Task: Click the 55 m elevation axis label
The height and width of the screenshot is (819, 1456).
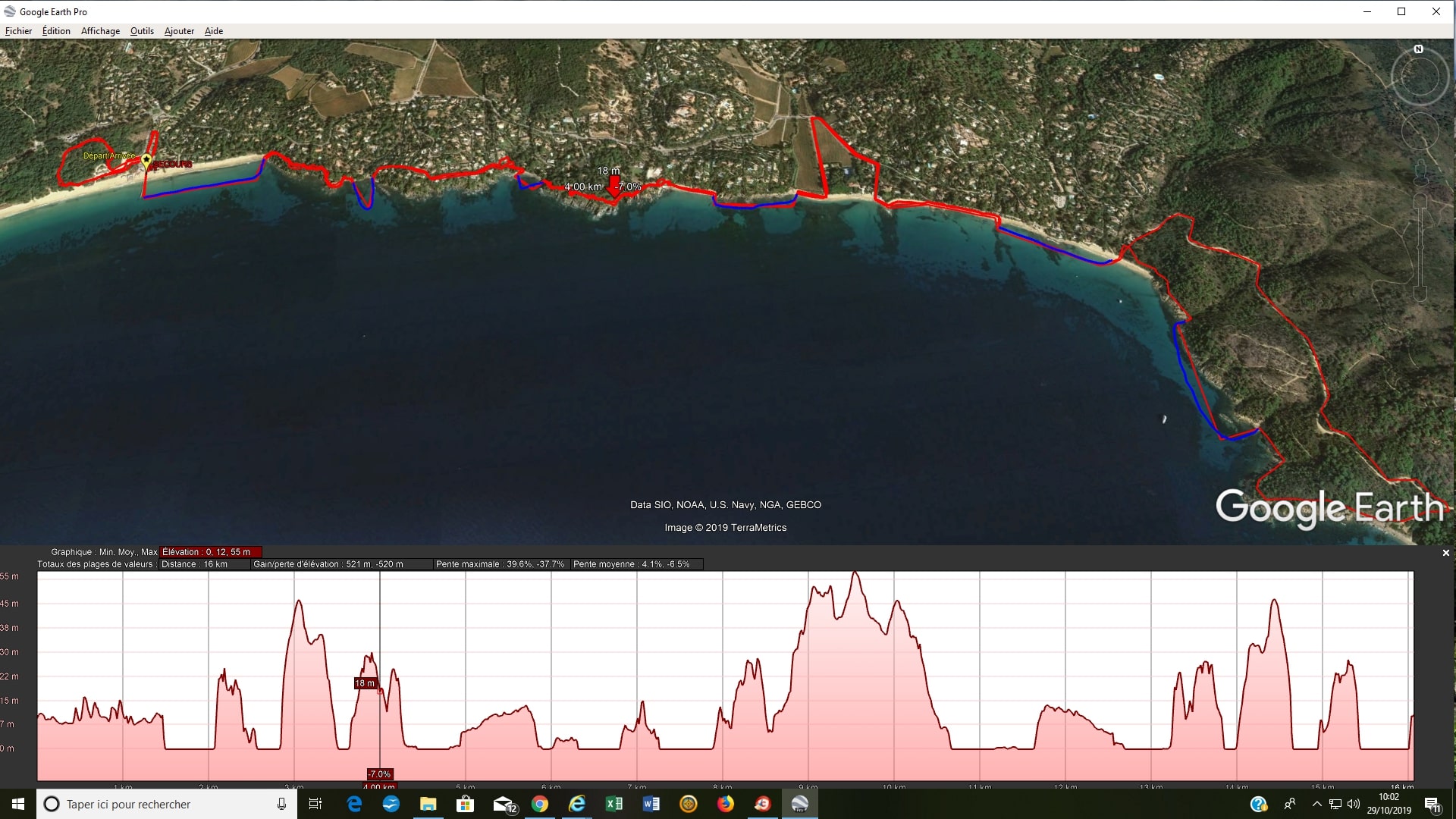Action: [x=9, y=576]
